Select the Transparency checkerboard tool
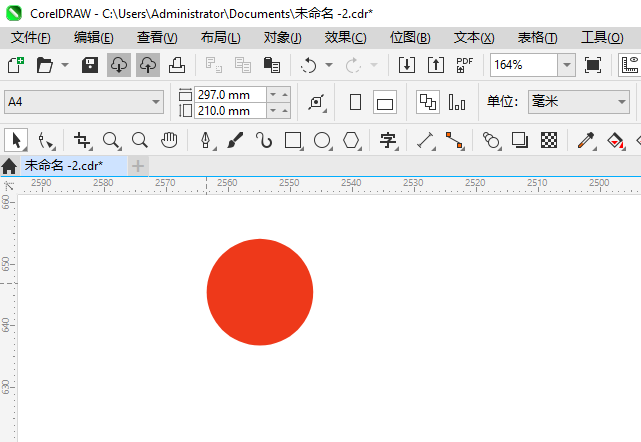 click(549, 141)
